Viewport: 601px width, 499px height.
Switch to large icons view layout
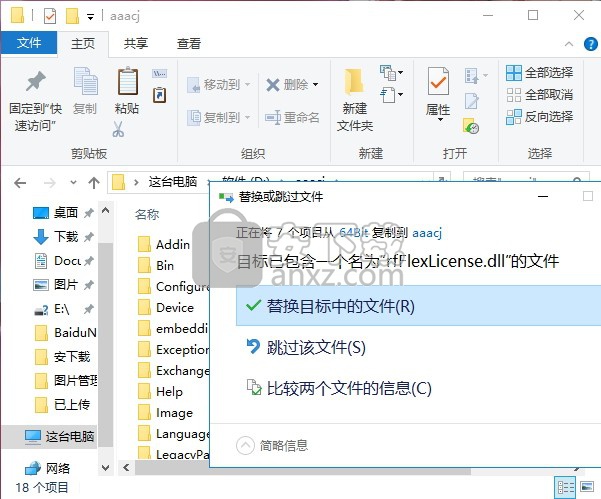coord(587,487)
